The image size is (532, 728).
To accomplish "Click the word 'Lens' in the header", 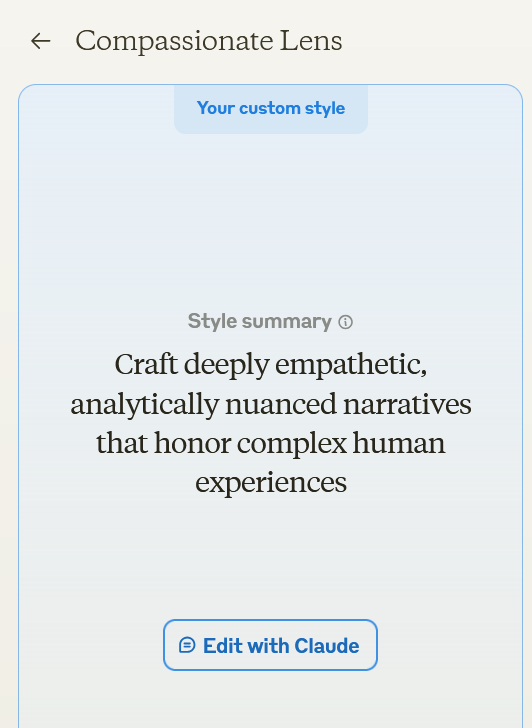I will coord(311,41).
